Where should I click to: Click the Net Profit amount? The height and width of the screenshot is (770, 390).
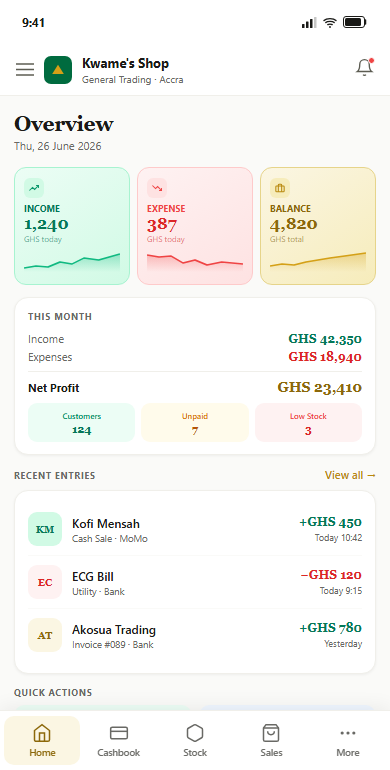tap(320, 387)
